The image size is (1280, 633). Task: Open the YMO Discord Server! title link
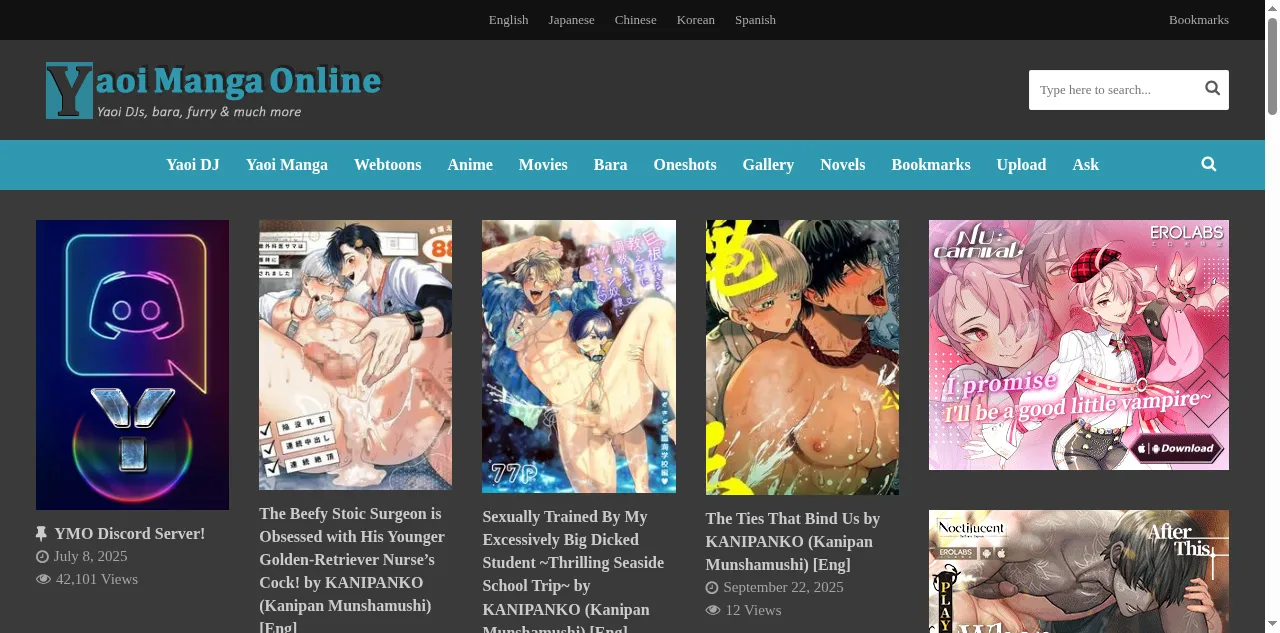coord(130,534)
